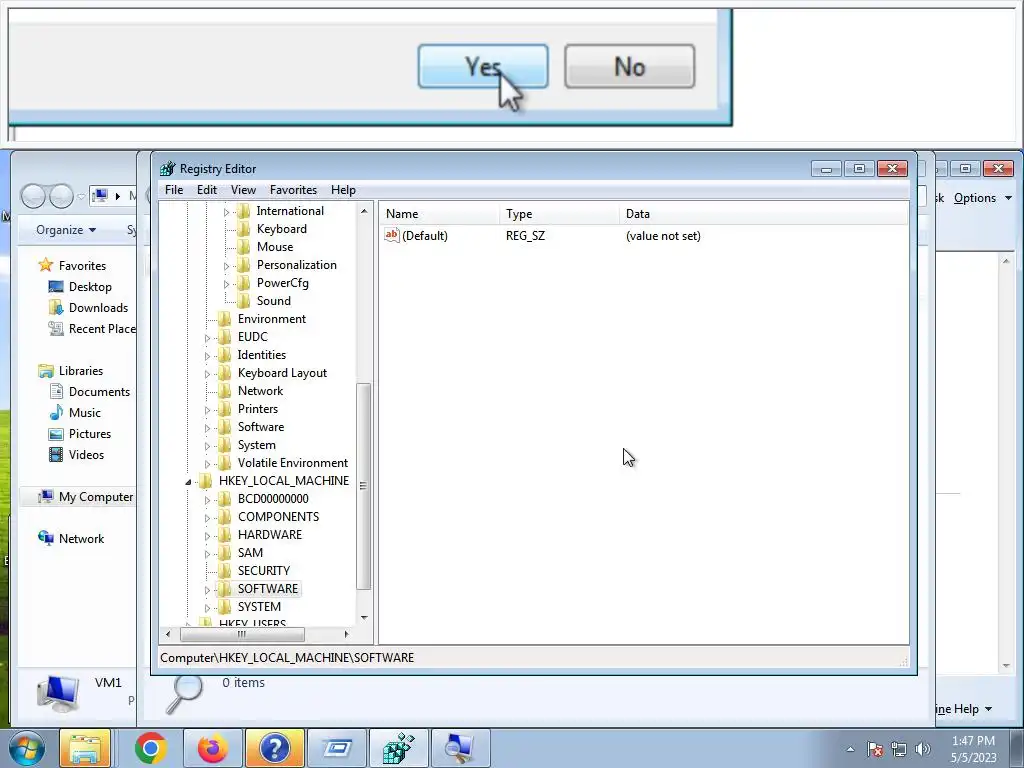Launch Firefox from the taskbar

[212, 748]
